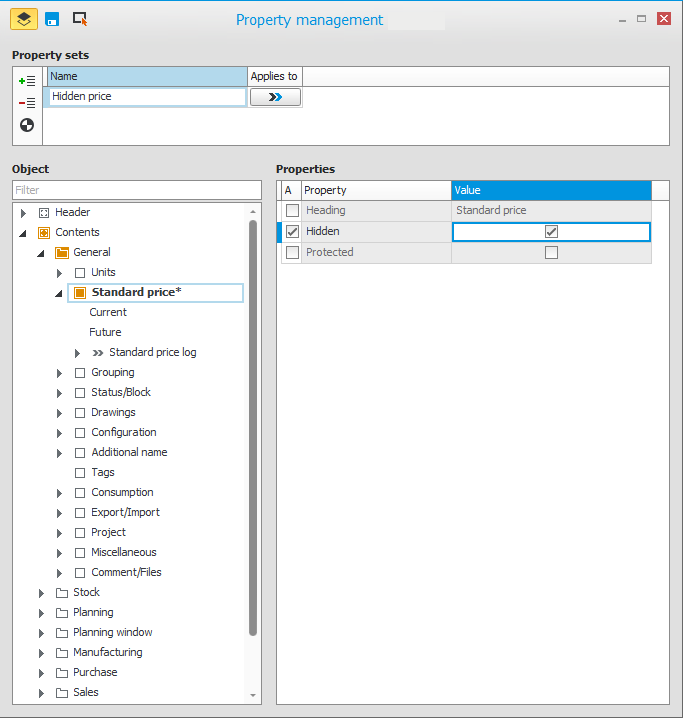This screenshot has width=683, height=718.
Task: Click the select-object cursor icon in toolbar
Action: coord(80,19)
